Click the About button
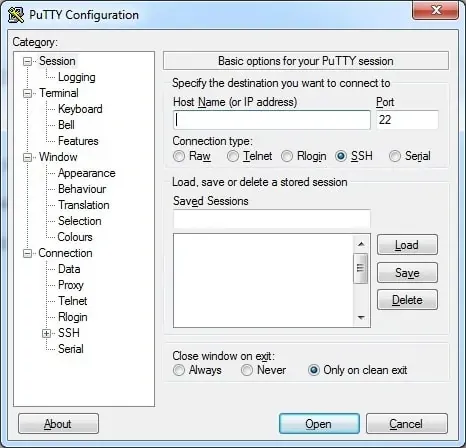This screenshot has height=448, width=466. point(58,424)
